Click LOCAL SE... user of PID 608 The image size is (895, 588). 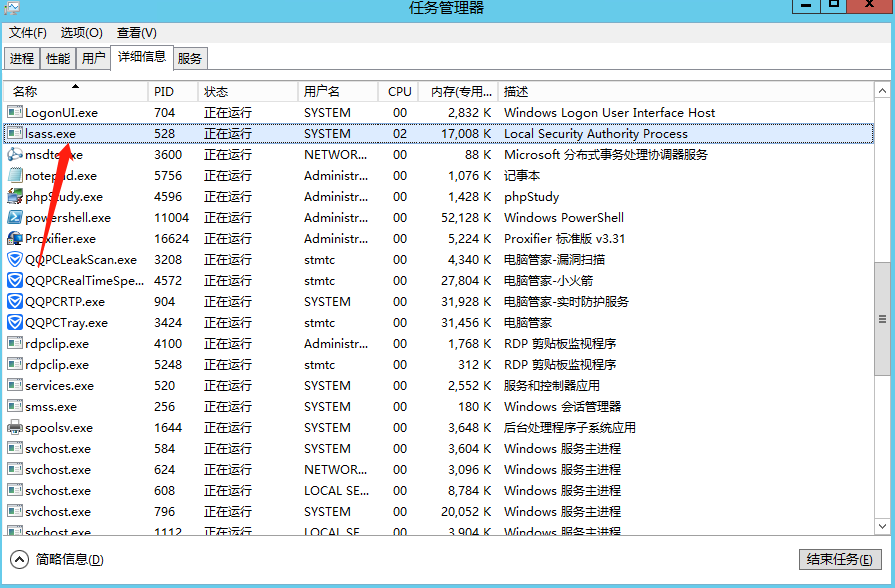click(337, 490)
